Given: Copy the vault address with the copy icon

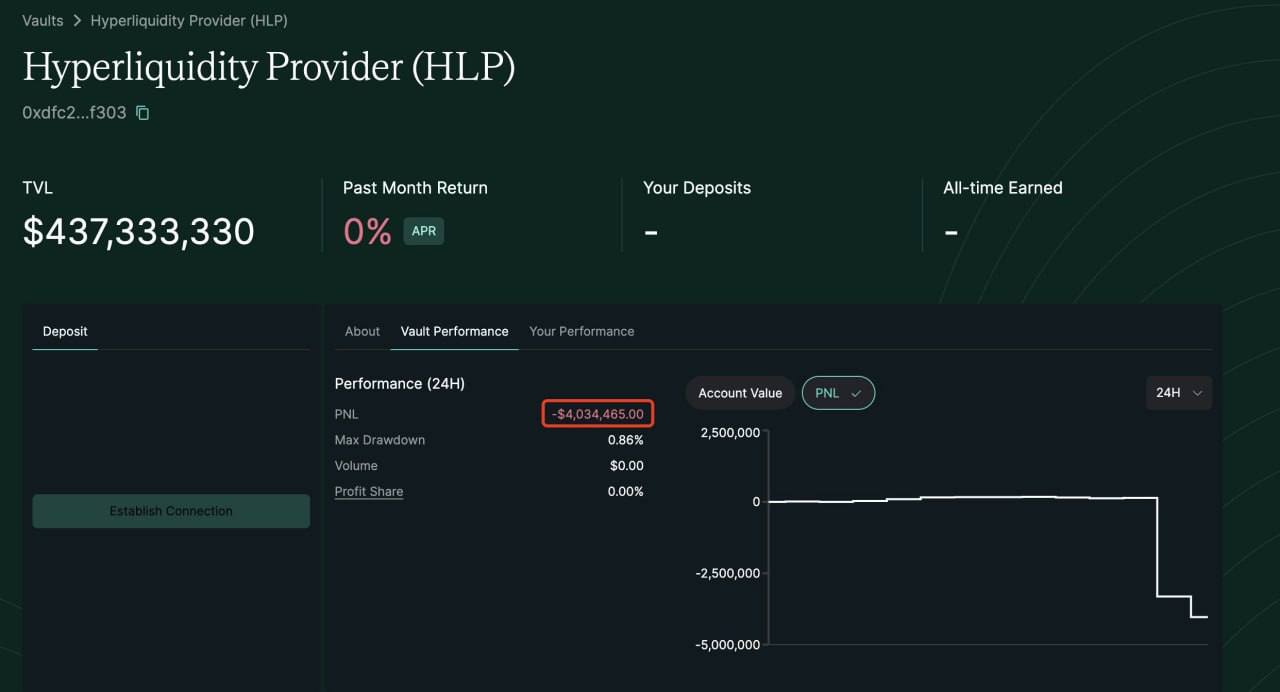Looking at the screenshot, I should click(143, 113).
